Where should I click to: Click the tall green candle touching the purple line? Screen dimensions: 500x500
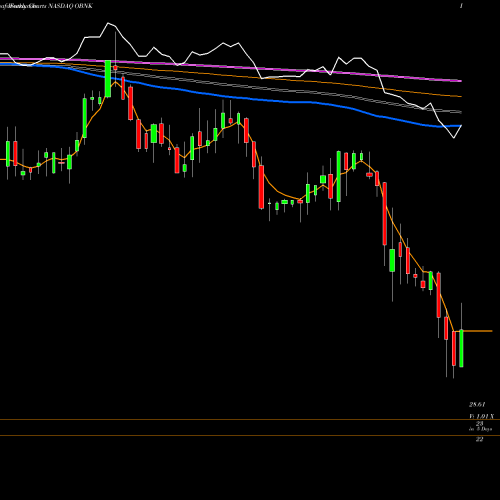pyautogui.click(x=108, y=79)
